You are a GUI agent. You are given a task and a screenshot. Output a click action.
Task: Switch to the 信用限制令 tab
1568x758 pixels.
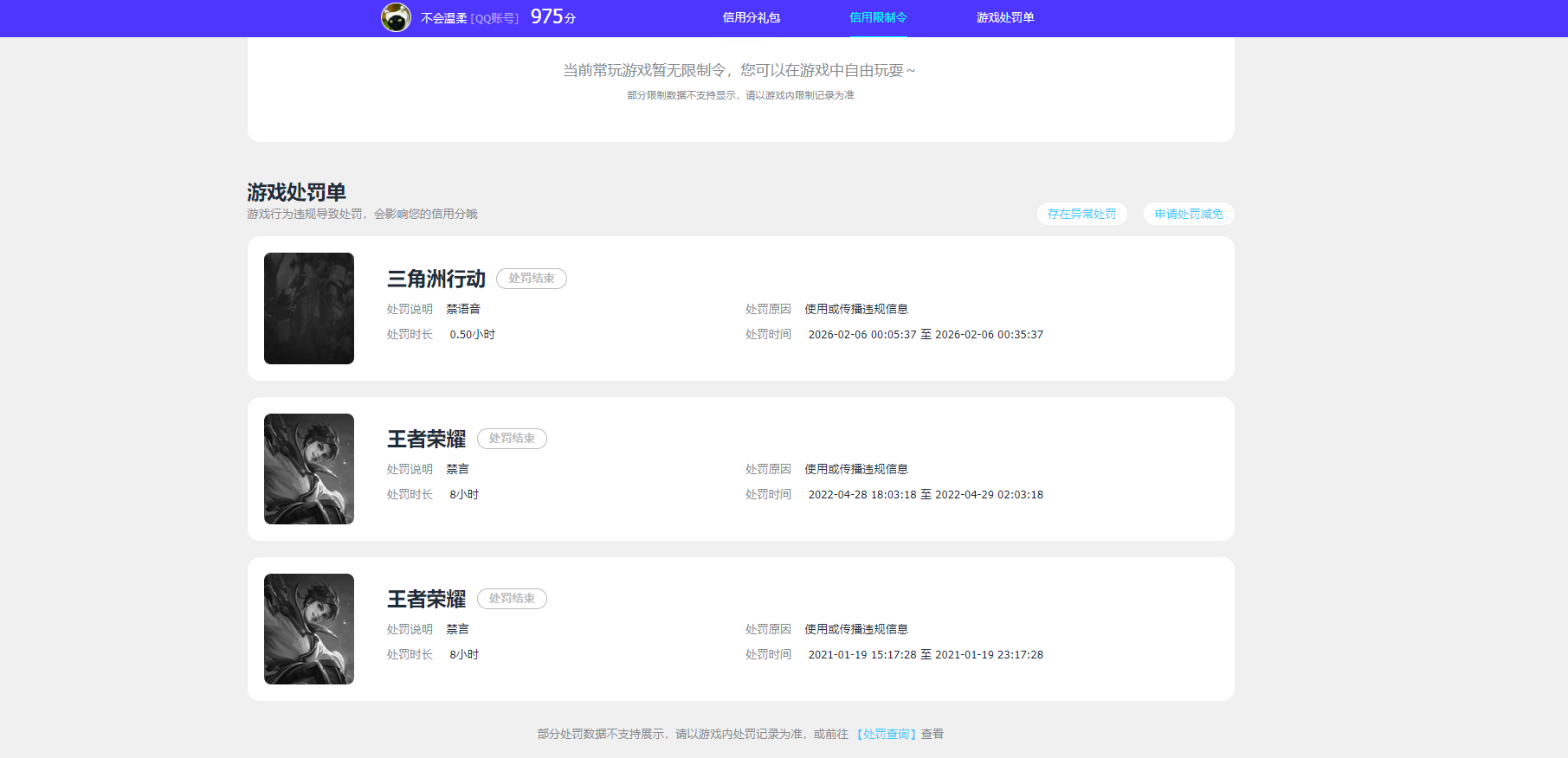(878, 17)
